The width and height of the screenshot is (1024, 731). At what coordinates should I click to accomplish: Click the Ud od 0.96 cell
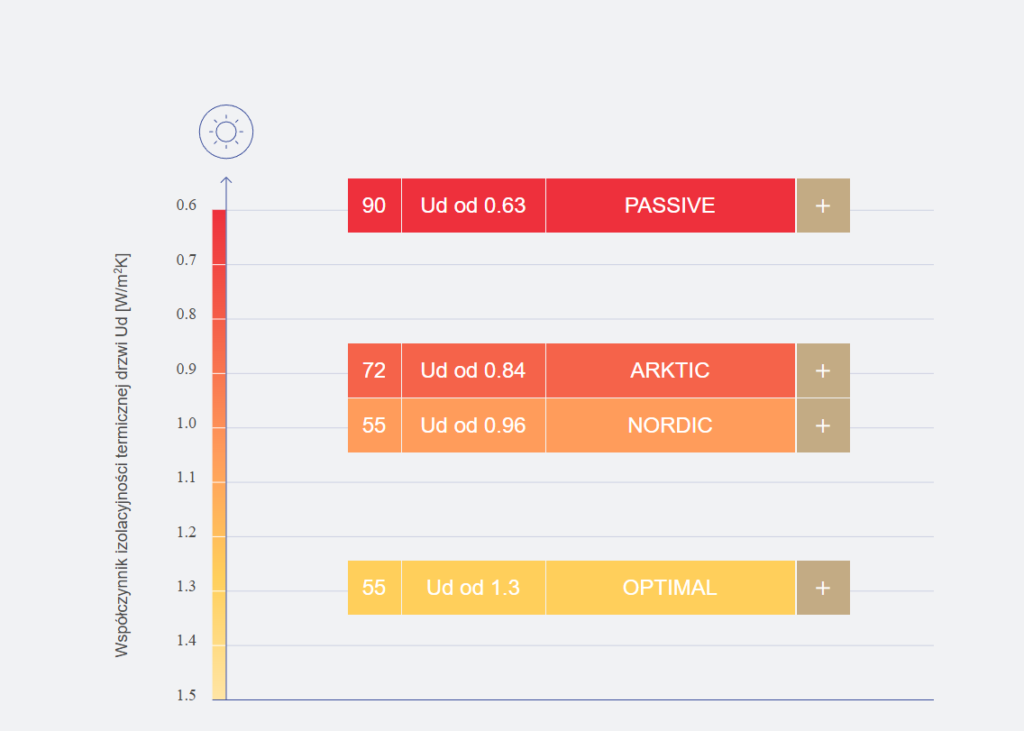pyautogui.click(x=473, y=425)
